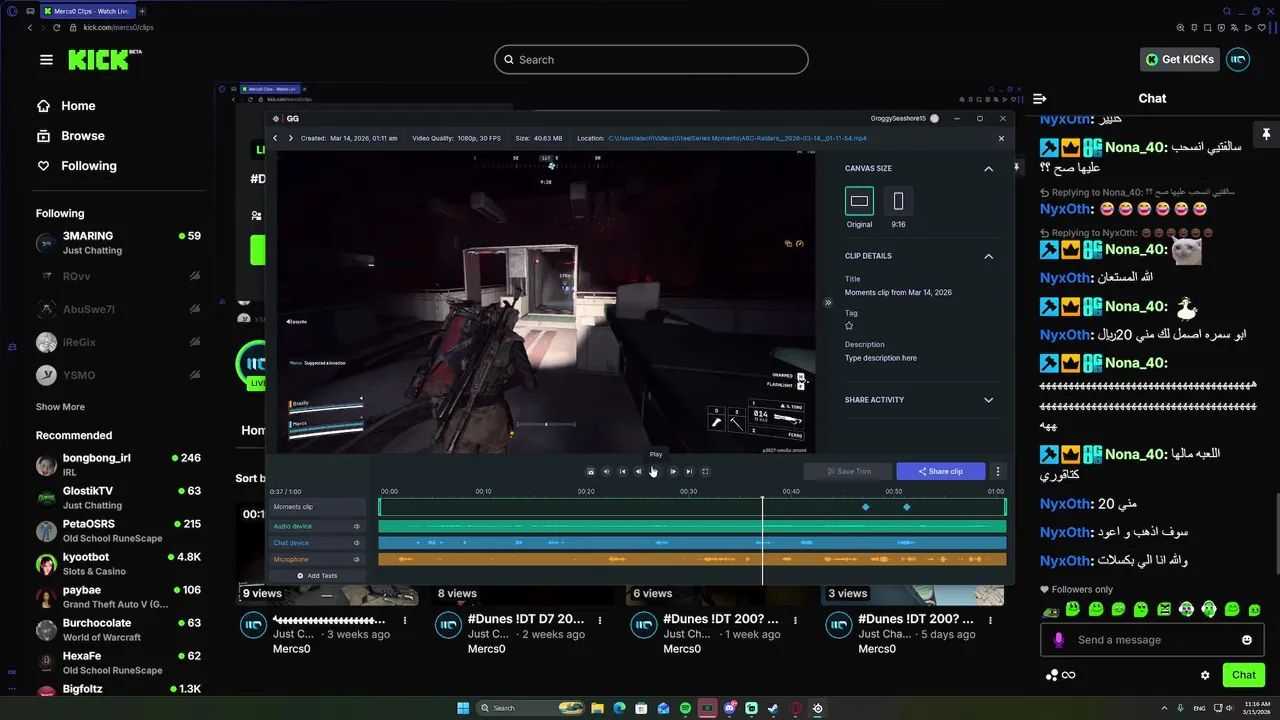Image resolution: width=1280 pixels, height=720 pixels.
Task: Skip to clip end in GG
Action: click(x=689, y=471)
